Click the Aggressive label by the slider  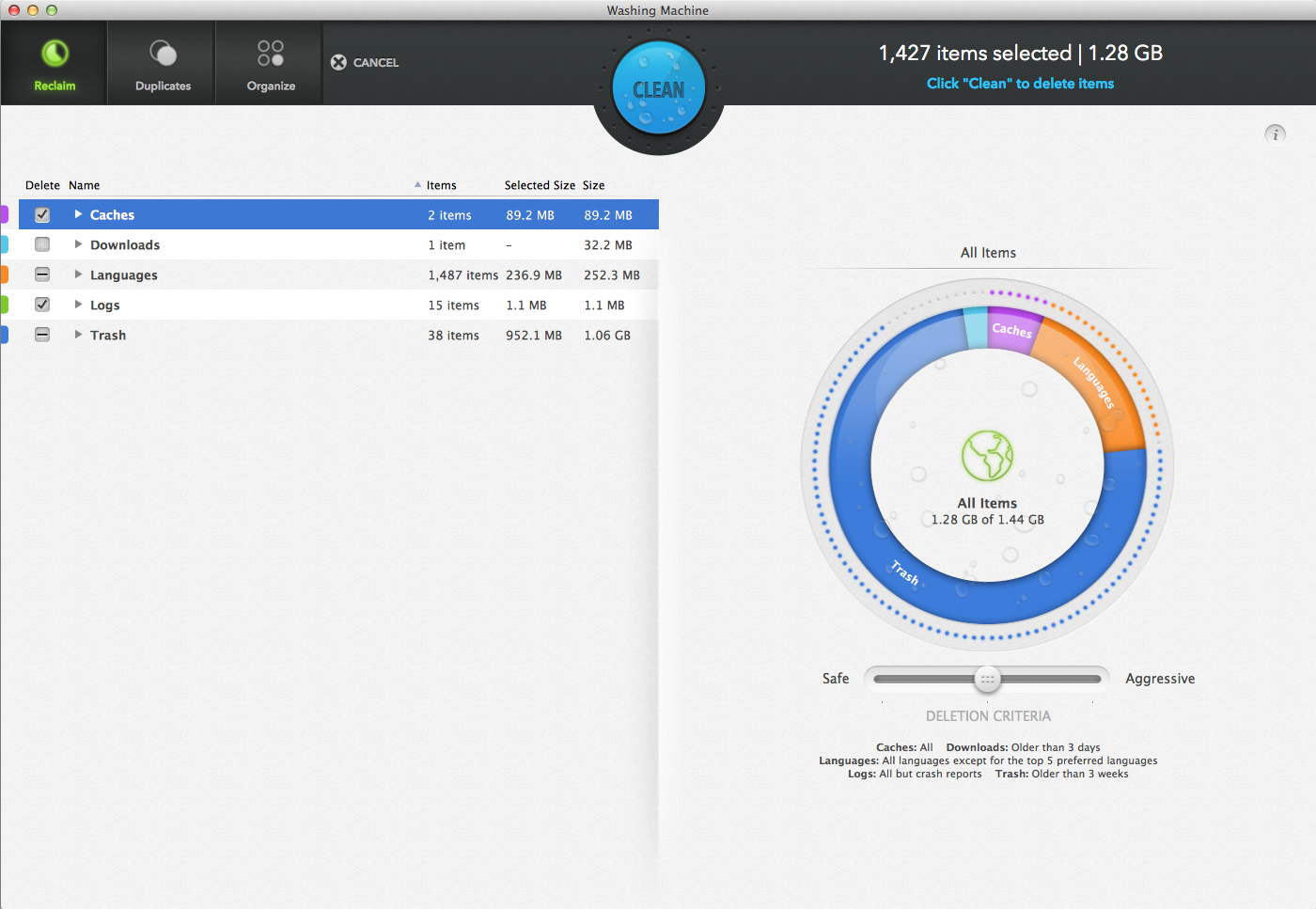coord(1160,679)
